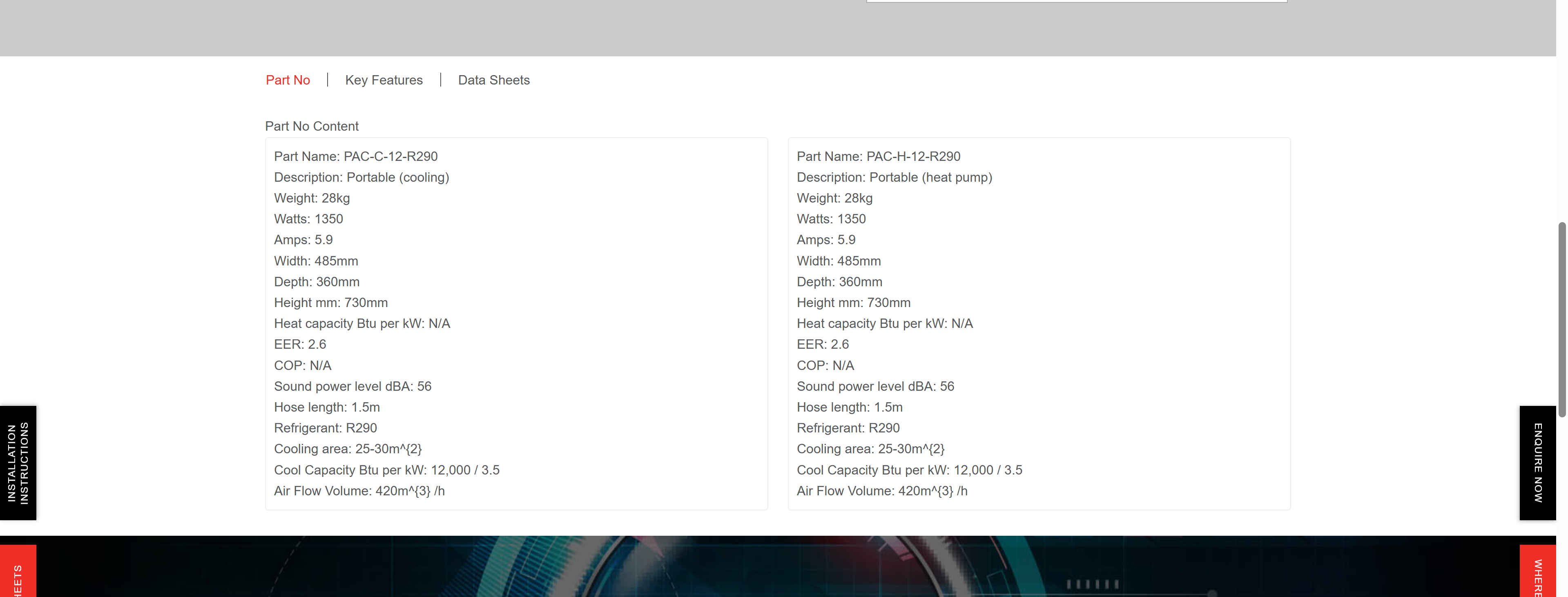This screenshot has width=1568, height=597.
Task: Click Air Flow Volume in PAC-H-12-R290 card
Action: (x=882, y=491)
